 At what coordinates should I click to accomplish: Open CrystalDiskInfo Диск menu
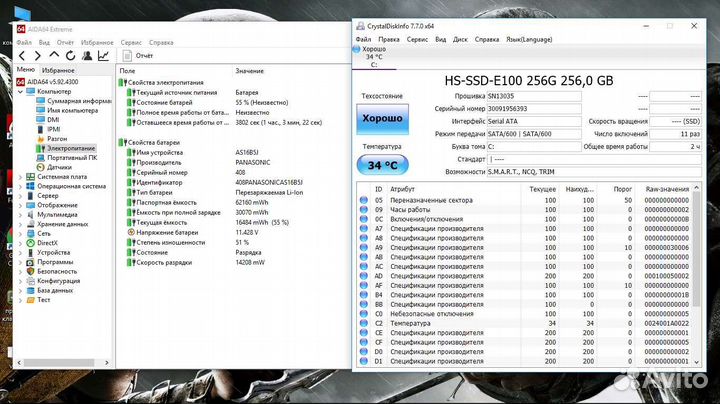point(460,39)
